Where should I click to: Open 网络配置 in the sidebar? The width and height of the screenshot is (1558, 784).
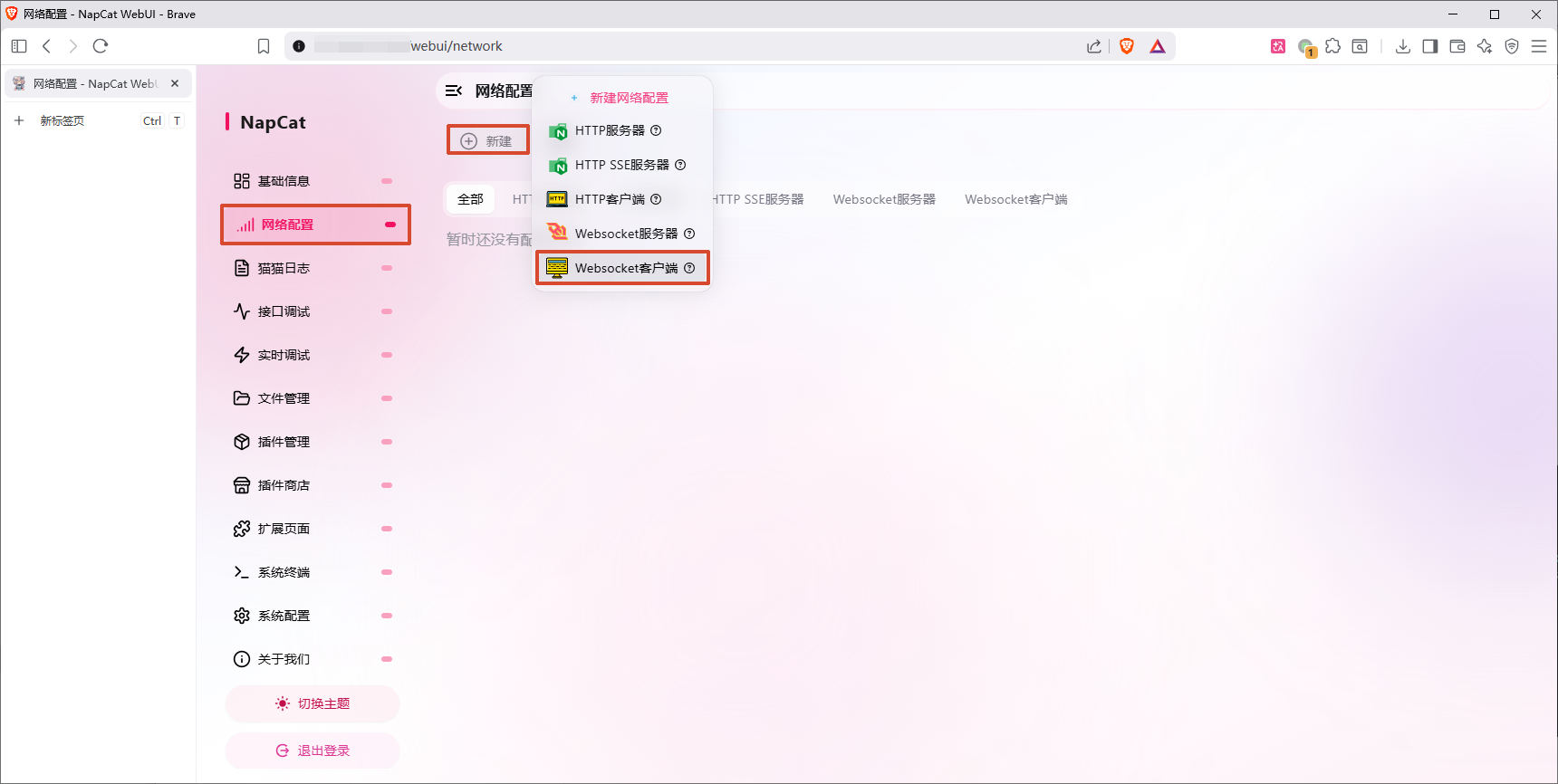(x=315, y=225)
